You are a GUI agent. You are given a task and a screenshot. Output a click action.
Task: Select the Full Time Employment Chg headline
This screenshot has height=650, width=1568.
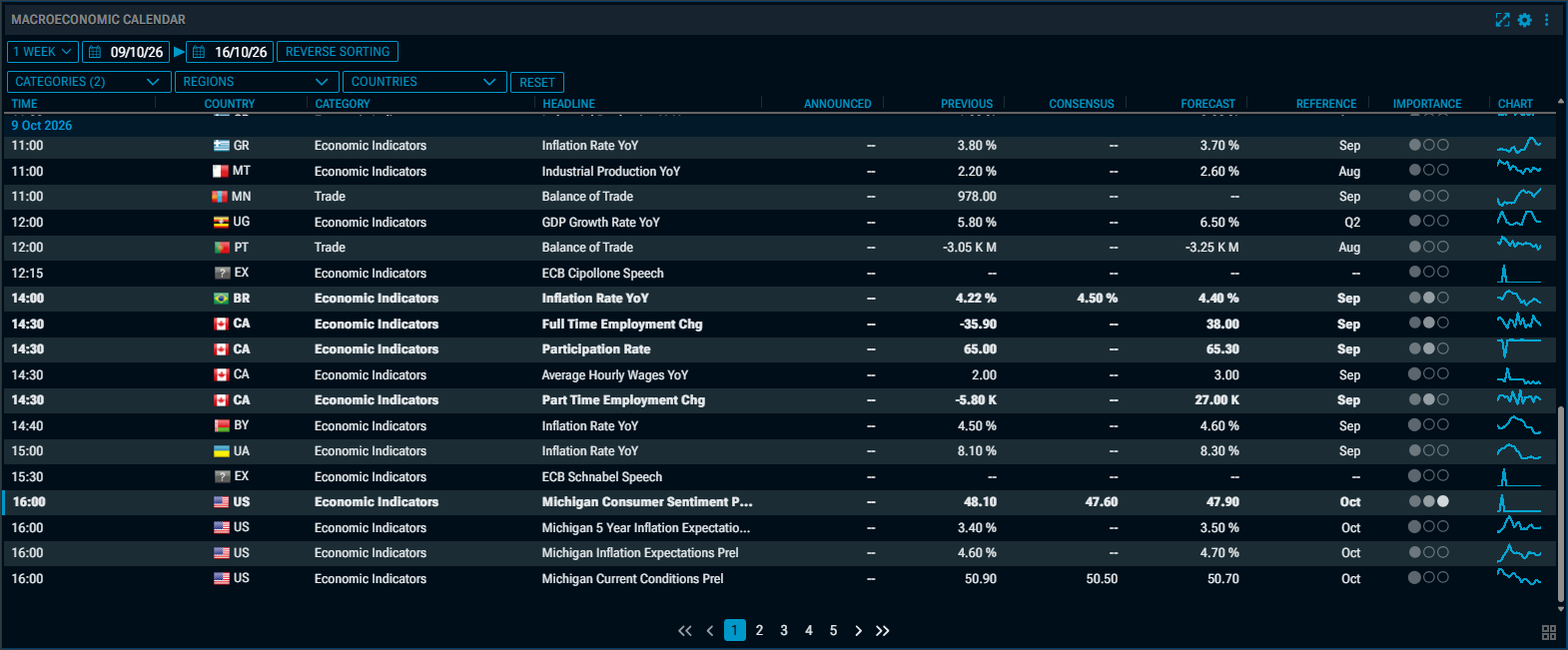pyautogui.click(x=622, y=325)
